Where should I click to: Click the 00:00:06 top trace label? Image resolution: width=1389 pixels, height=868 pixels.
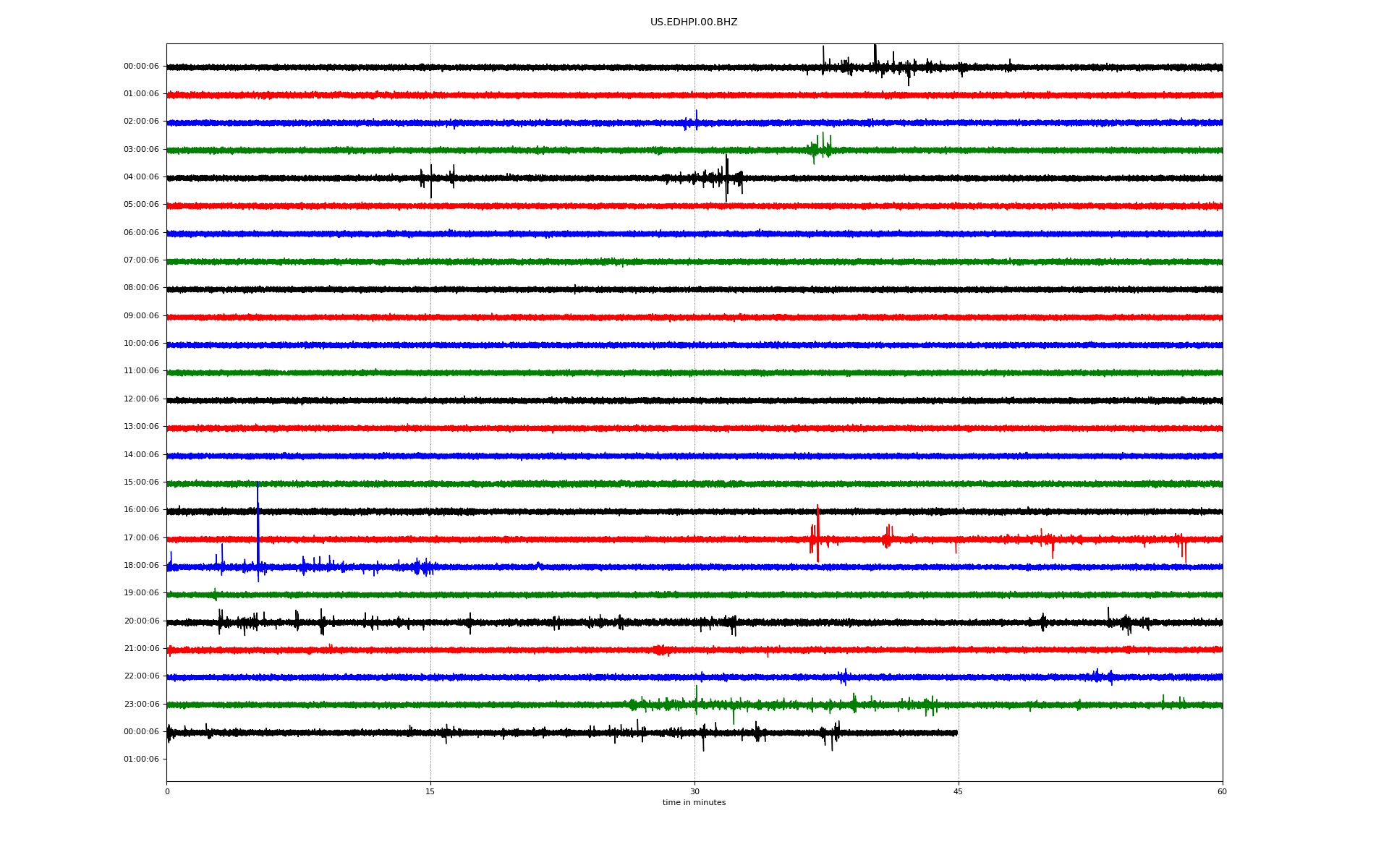[141, 67]
